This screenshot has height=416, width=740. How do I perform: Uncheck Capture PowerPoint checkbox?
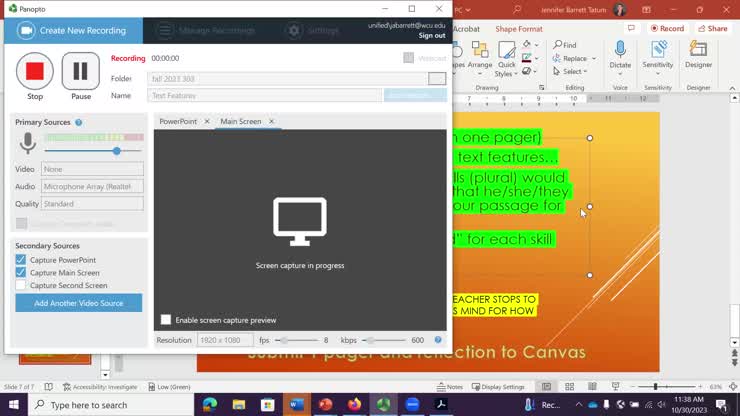(x=21, y=260)
